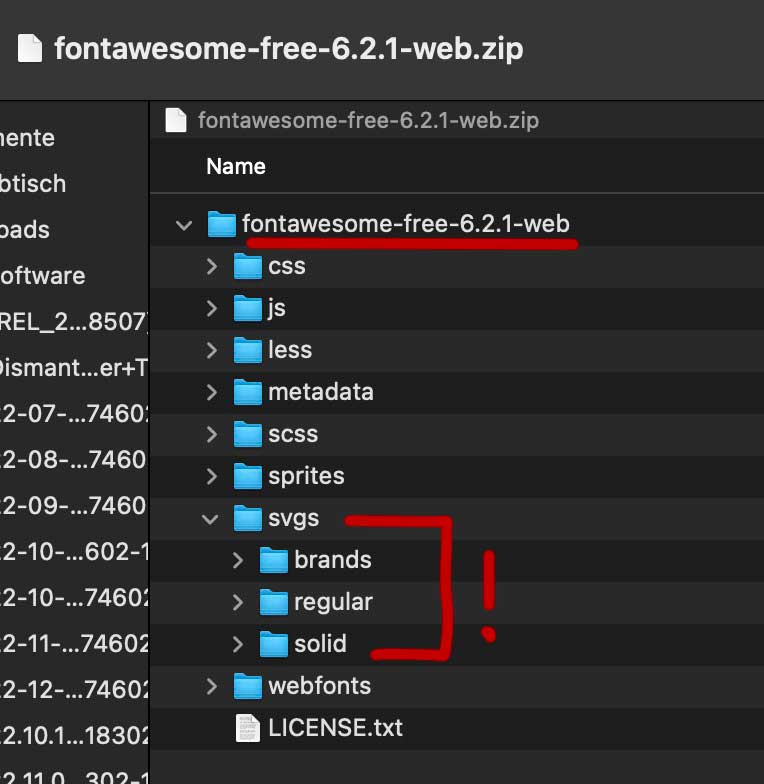Open the sidebar item '2-09-...7460'
The height and width of the screenshot is (784, 764).
pos(73,506)
